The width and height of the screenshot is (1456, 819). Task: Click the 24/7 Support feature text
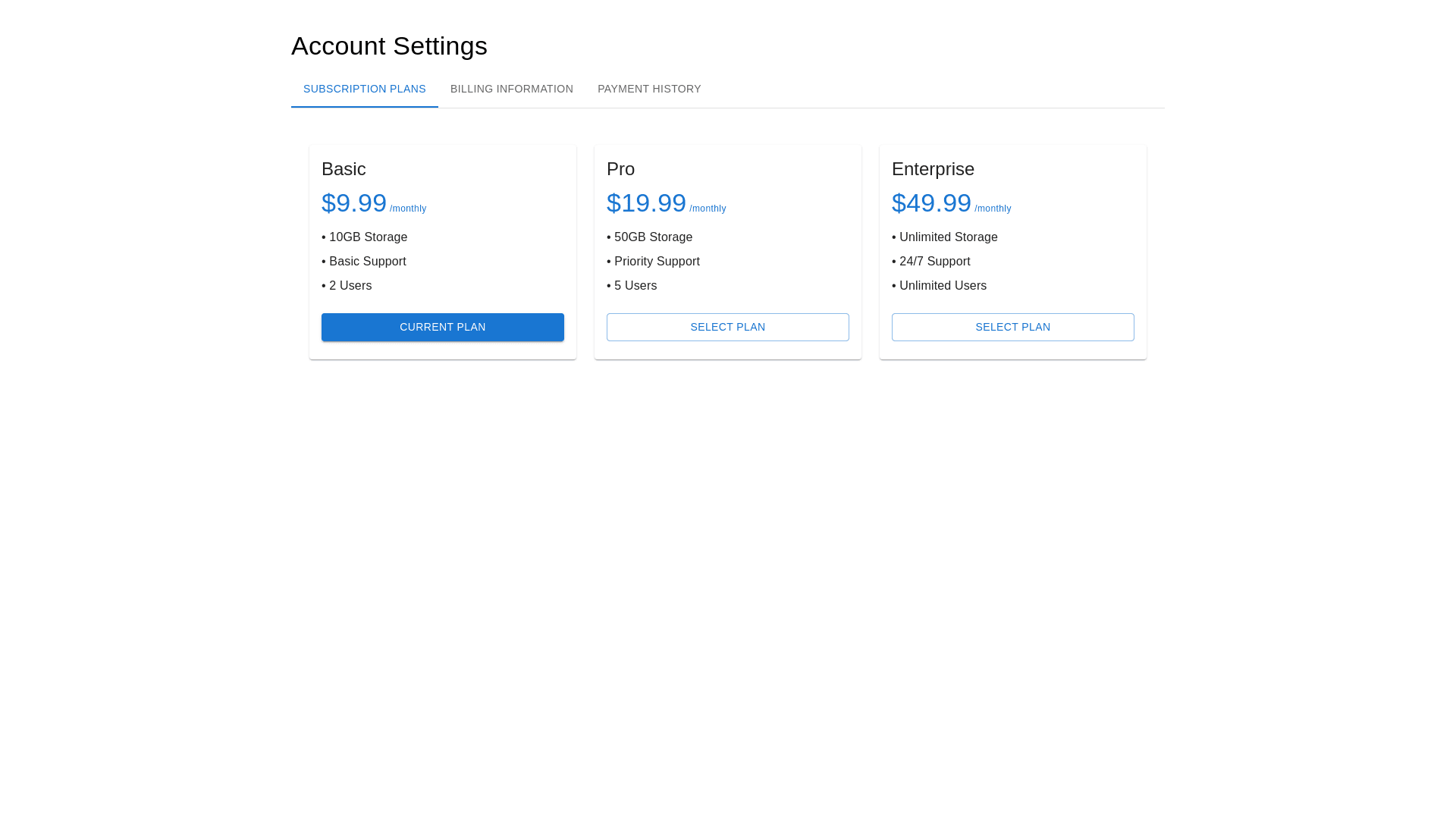pos(934,262)
